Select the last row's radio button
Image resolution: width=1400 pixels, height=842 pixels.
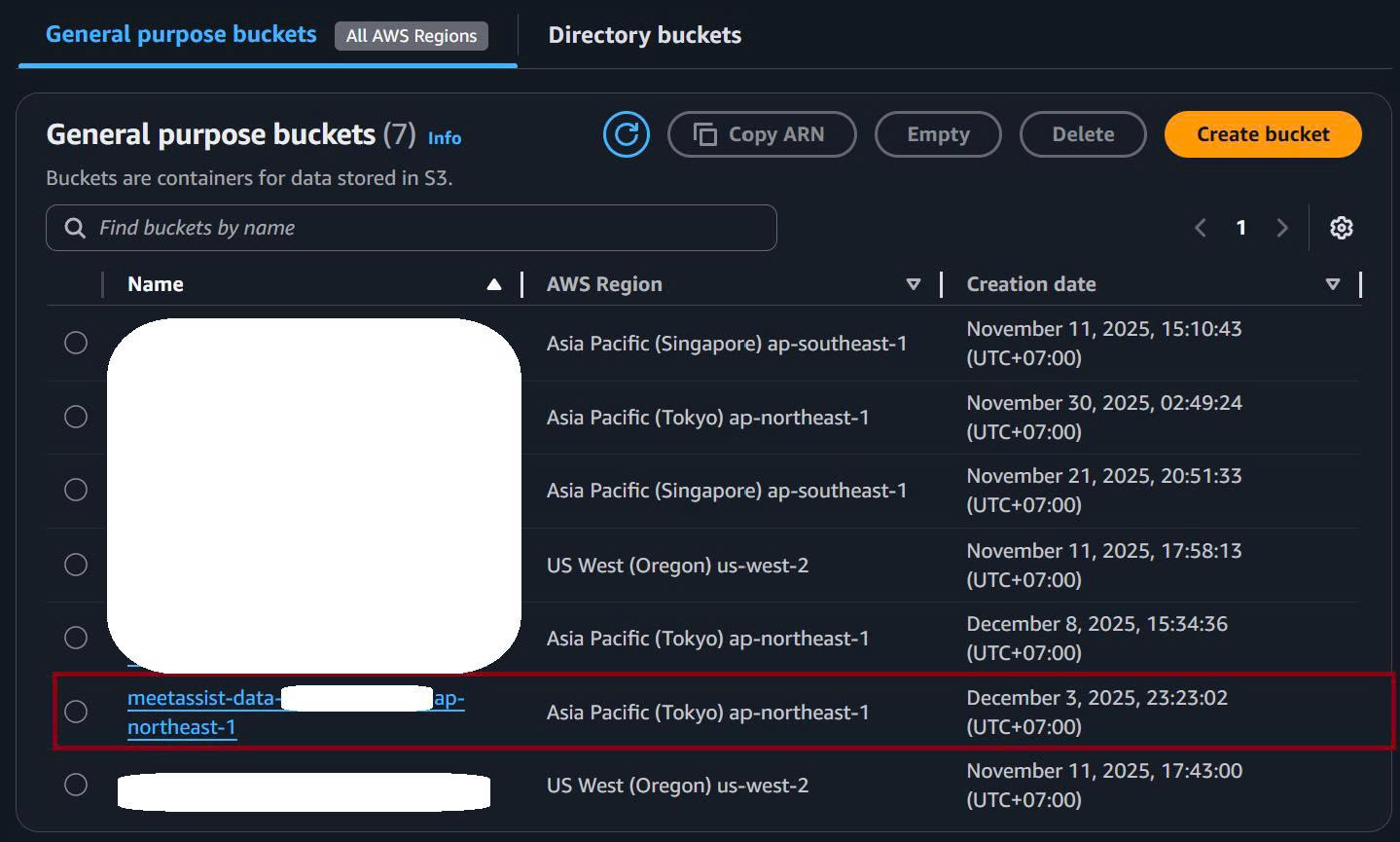tap(76, 785)
